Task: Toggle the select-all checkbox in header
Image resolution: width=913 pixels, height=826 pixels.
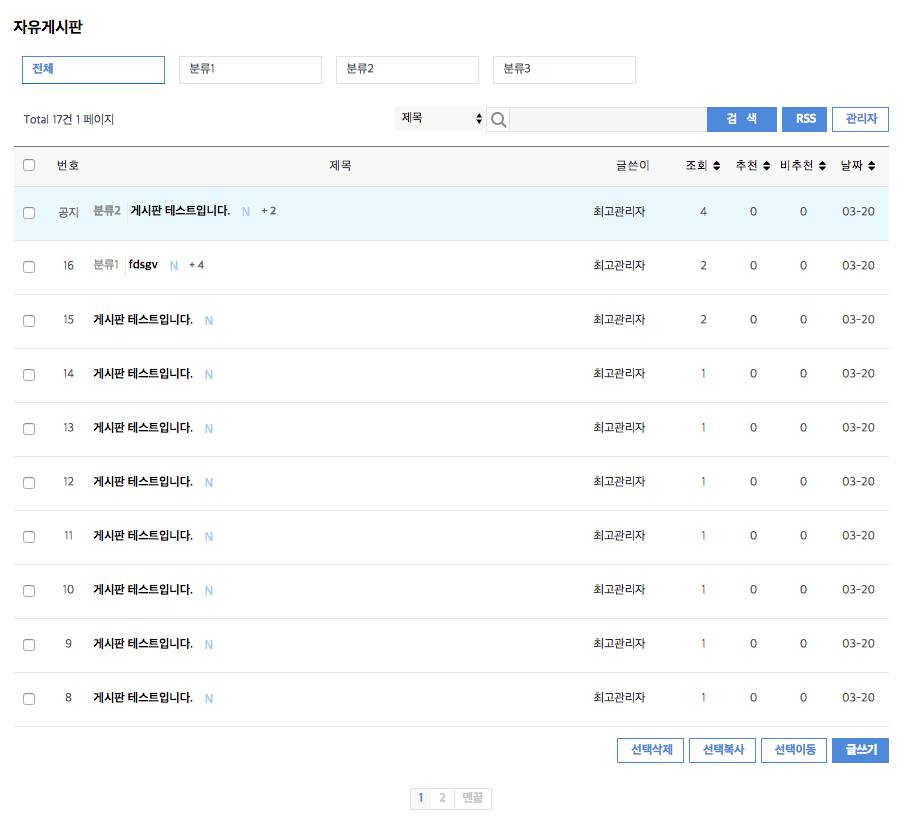Action: 29,166
